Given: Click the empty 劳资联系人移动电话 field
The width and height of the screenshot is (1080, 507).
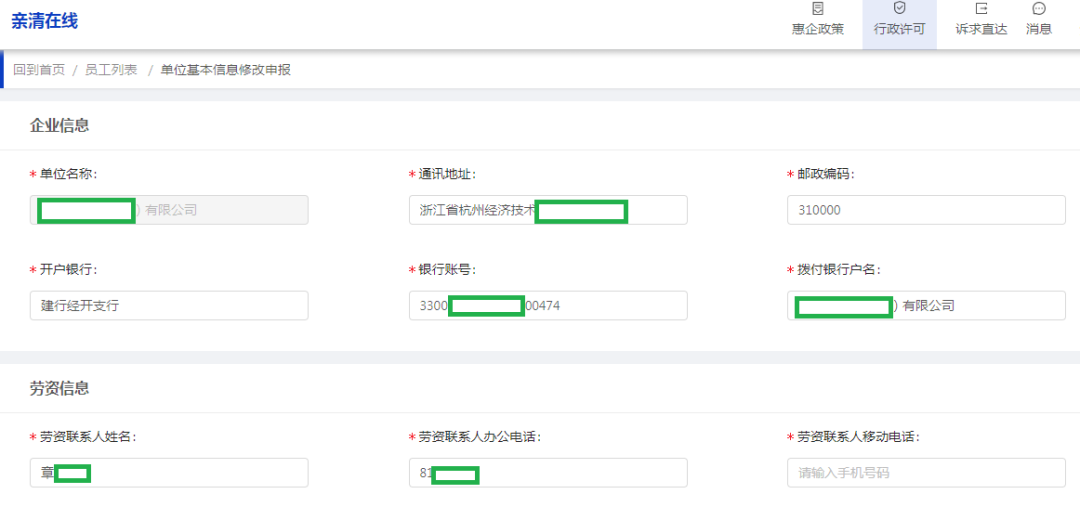Looking at the screenshot, I should (x=926, y=473).
